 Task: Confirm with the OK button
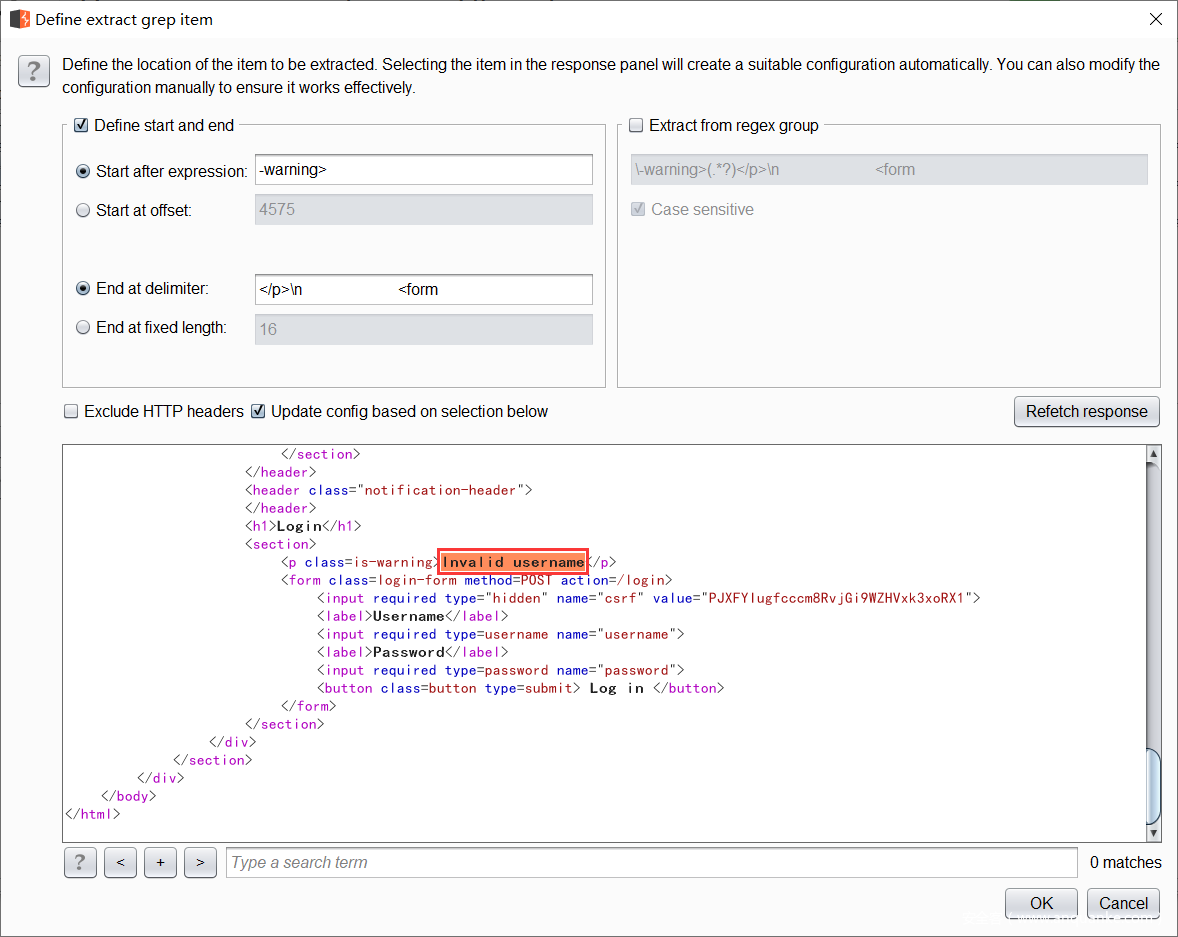click(1041, 903)
